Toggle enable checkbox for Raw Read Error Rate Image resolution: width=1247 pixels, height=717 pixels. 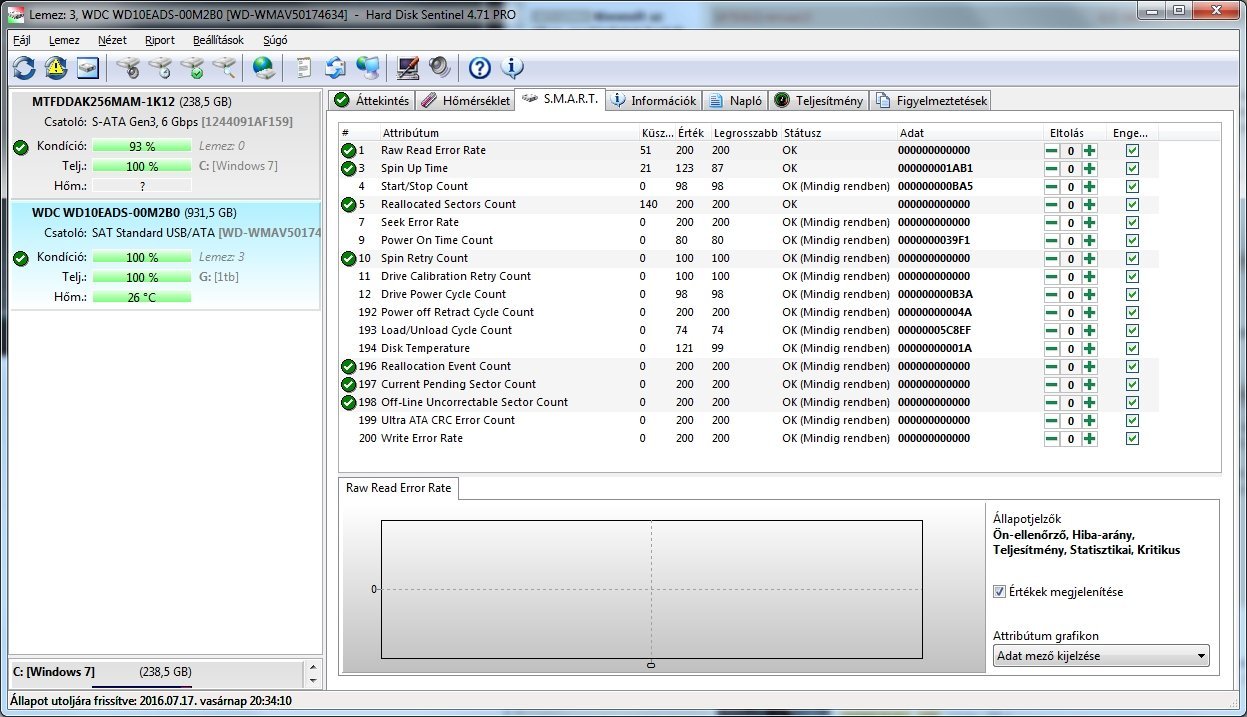coord(1132,150)
